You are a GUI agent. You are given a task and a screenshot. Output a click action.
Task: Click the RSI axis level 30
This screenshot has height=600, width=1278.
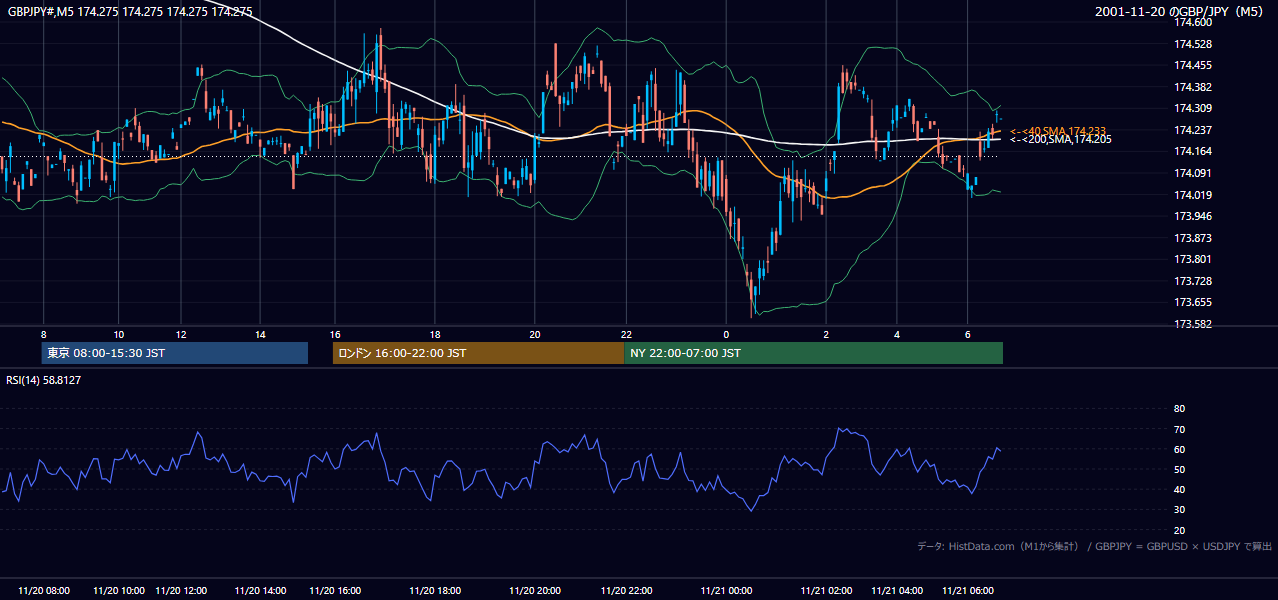coord(1179,510)
